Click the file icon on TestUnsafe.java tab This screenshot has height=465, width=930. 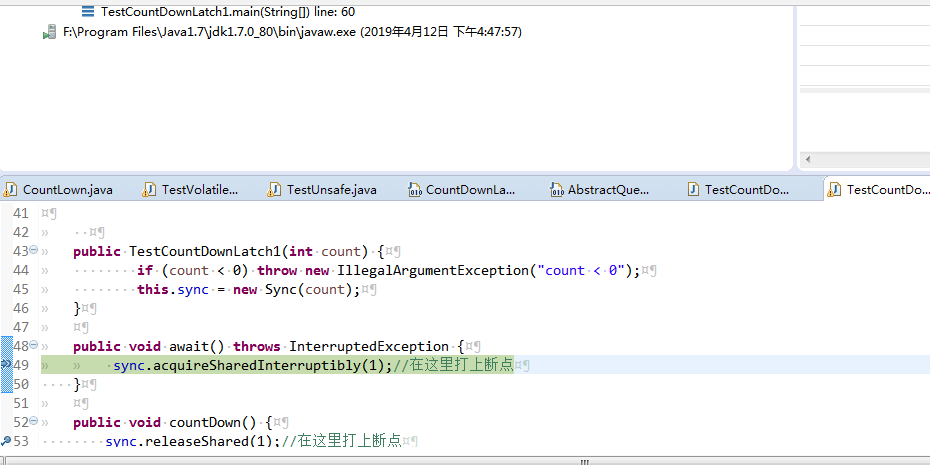tap(275, 190)
